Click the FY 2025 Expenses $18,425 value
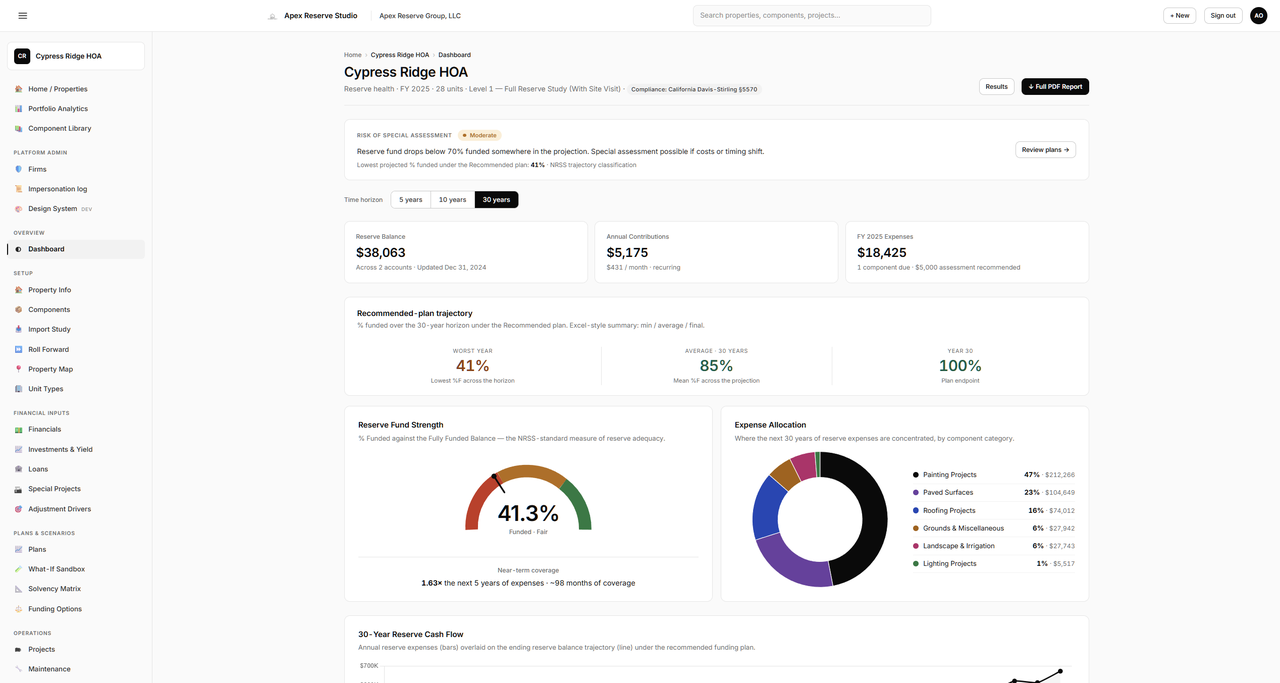Viewport: 1280px width, 683px height. pyautogui.click(x=882, y=253)
